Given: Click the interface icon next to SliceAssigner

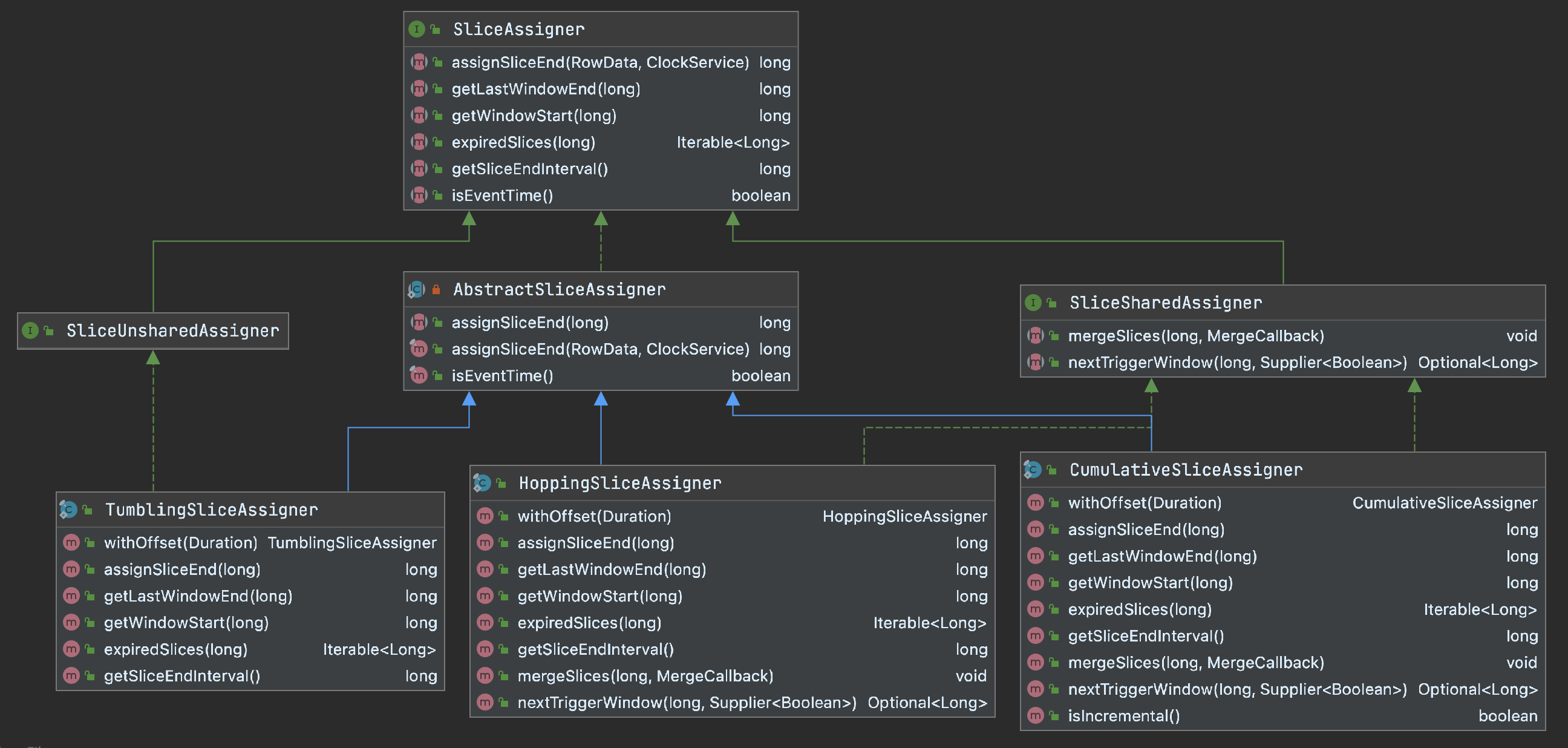Looking at the screenshot, I should [x=417, y=29].
